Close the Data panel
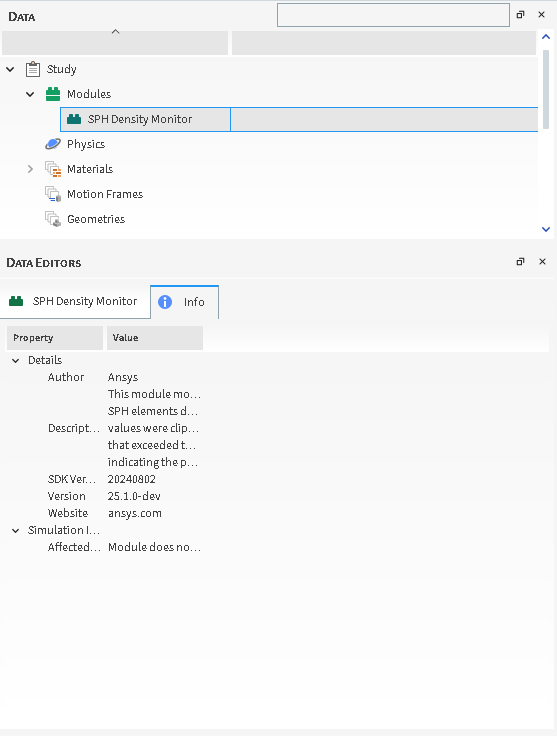This screenshot has width=557, height=736. [x=542, y=15]
